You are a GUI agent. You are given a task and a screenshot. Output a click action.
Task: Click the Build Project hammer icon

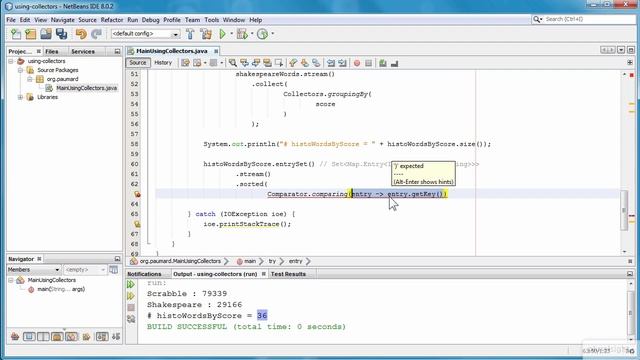coord(190,34)
